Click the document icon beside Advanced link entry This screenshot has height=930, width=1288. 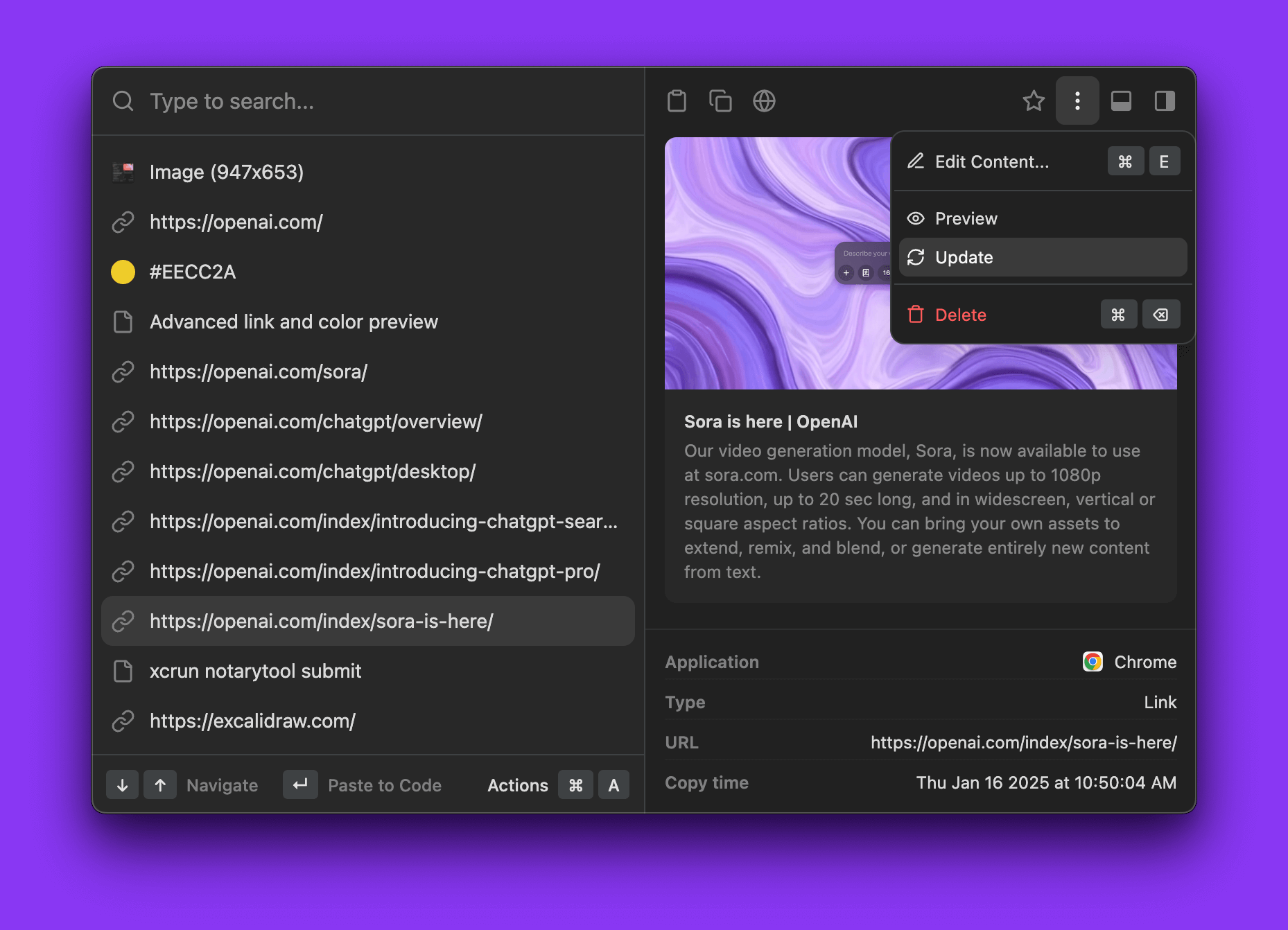point(123,322)
